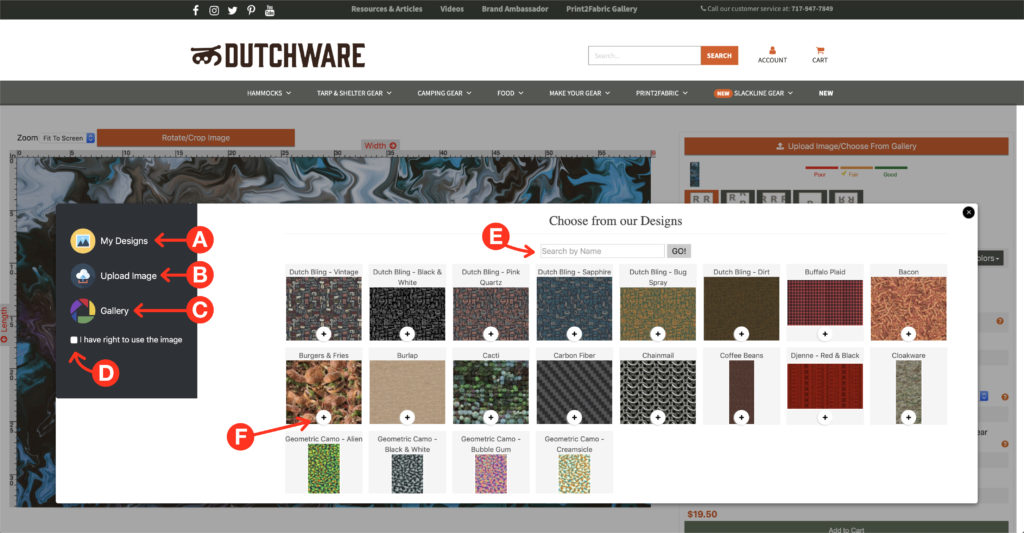Image resolution: width=1024 pixels, height=533 pixels.
Task: Expand the Slackline Gear menu
Action: point(754,93)
